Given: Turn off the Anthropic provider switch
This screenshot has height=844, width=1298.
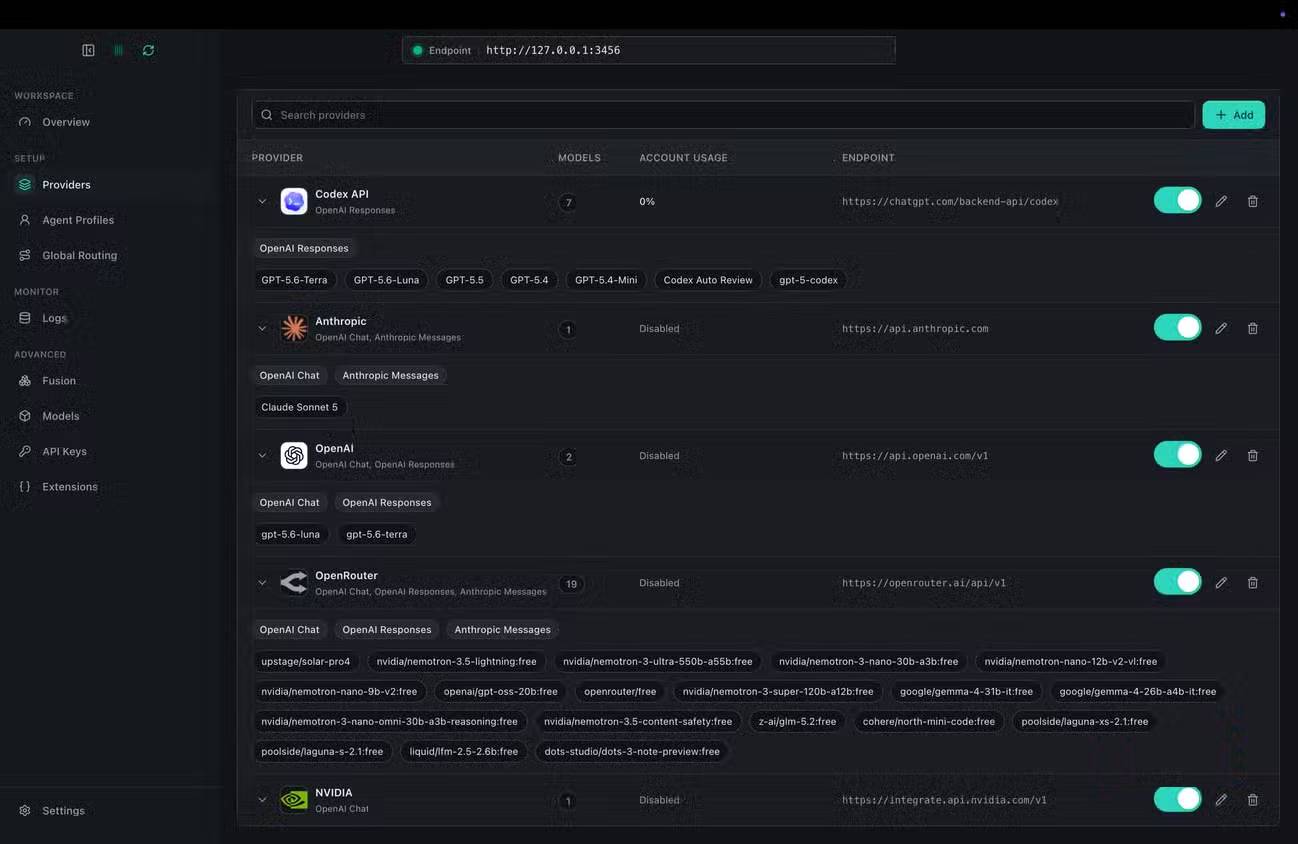Looking at the screenshot, I should [x=1177, y=327].
